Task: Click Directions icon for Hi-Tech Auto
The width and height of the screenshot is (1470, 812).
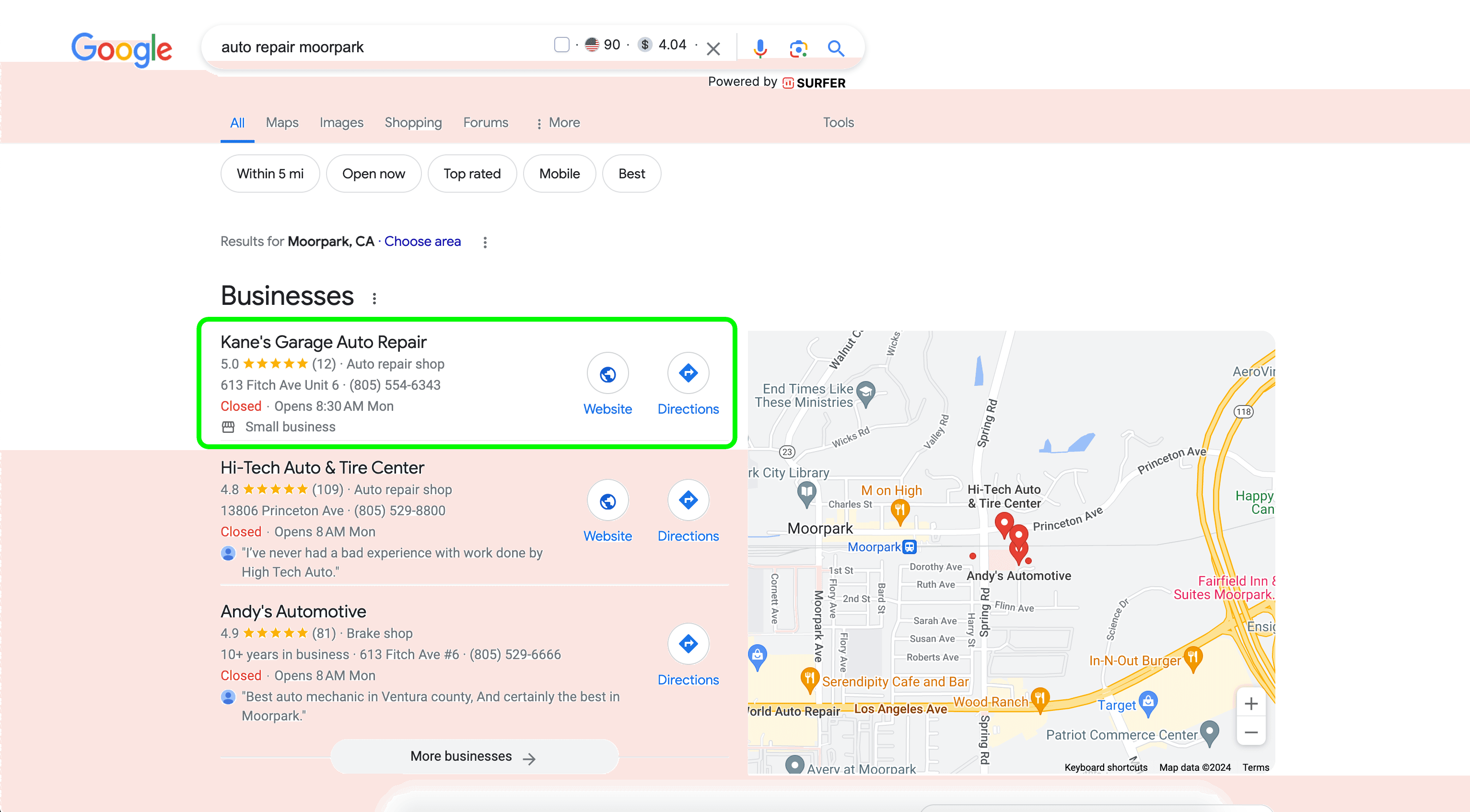Action: tap(688, 500)
